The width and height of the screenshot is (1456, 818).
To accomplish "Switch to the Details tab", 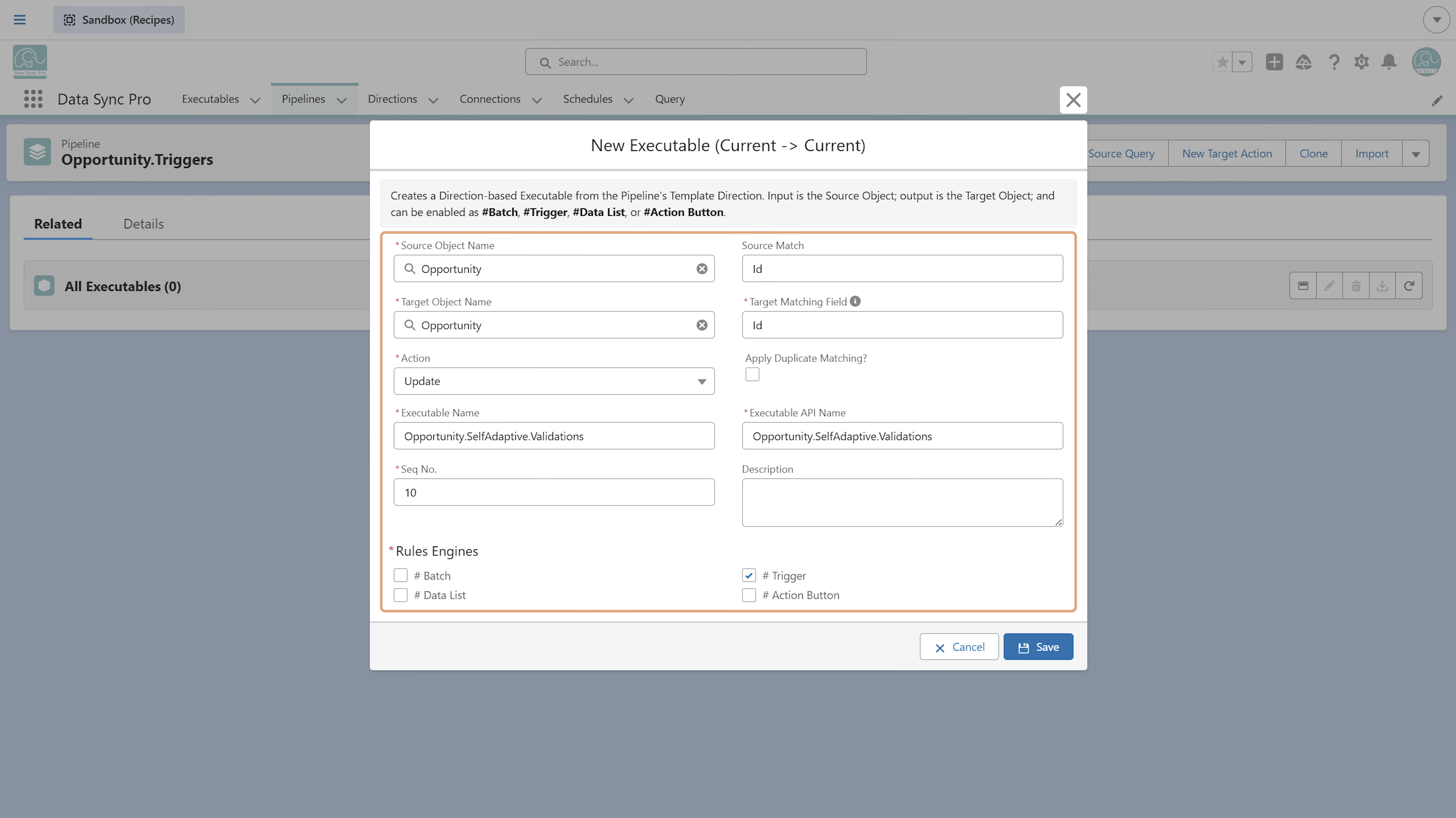I will tap(143, 224).
